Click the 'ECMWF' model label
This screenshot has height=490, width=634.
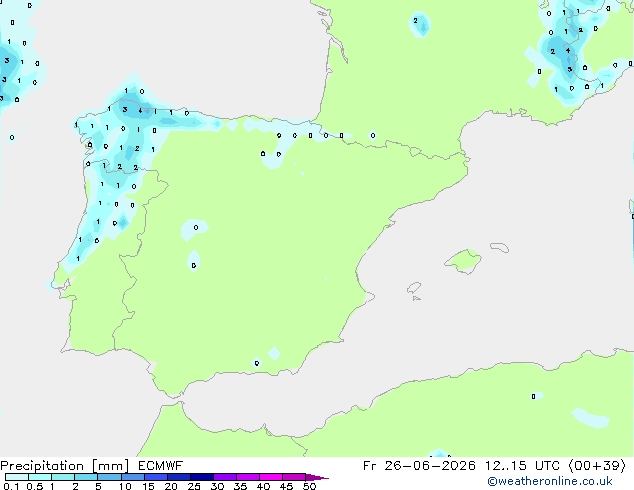(161, 466)
